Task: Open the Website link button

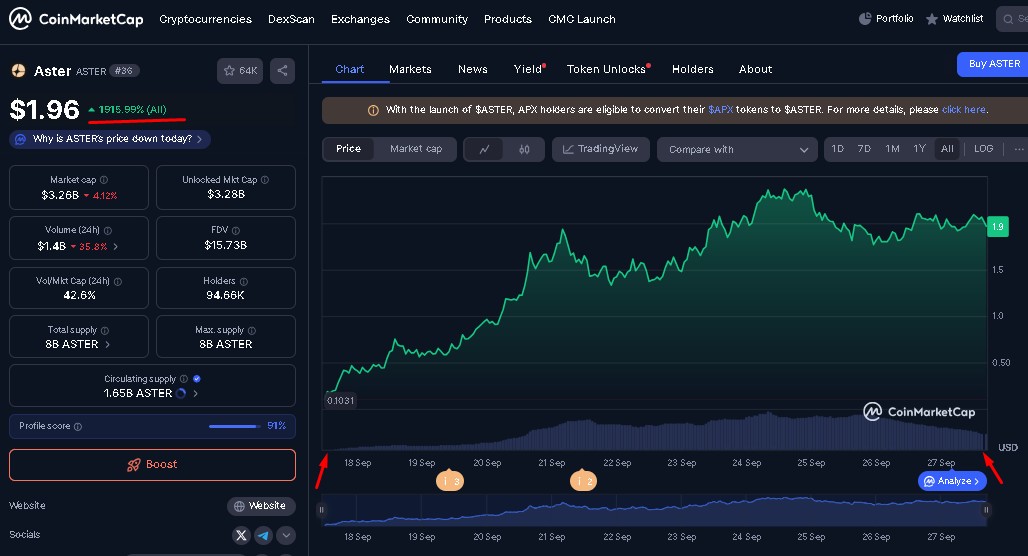Action: click(x=261, y=506)
